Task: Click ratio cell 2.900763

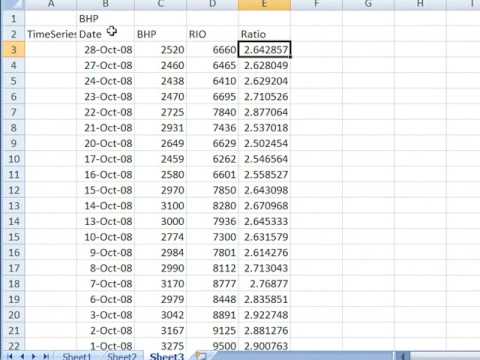Action: 264,346
